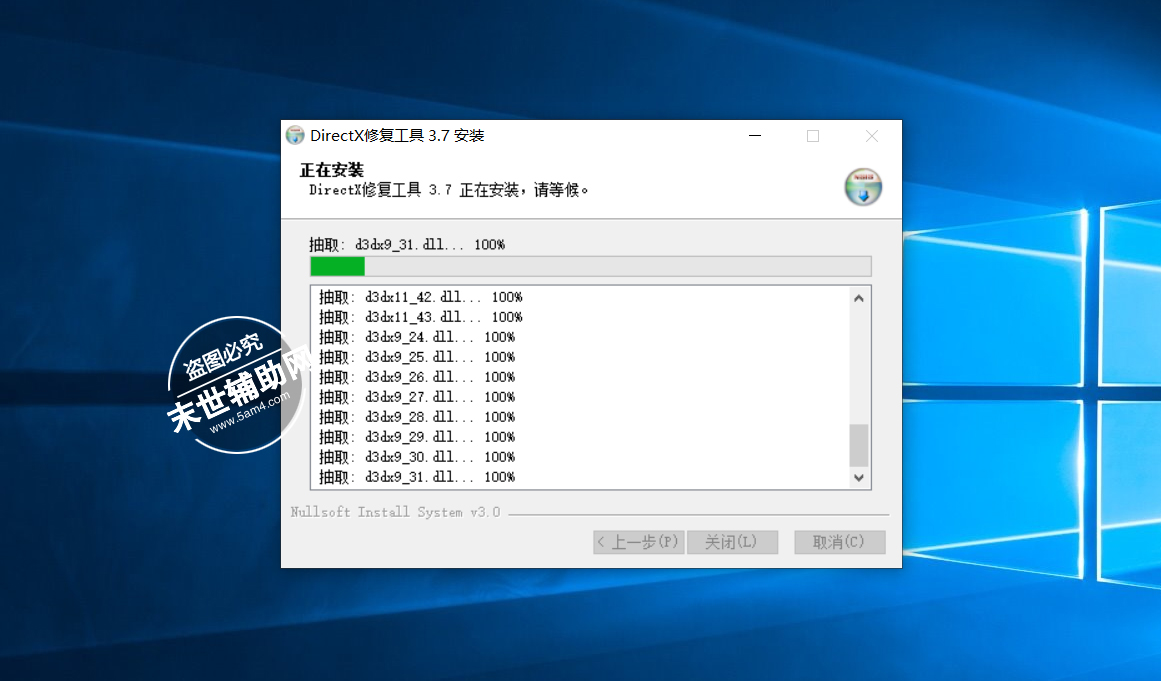Click the maximize button of the installer window

pyautogui.click(x=813, y=136)
